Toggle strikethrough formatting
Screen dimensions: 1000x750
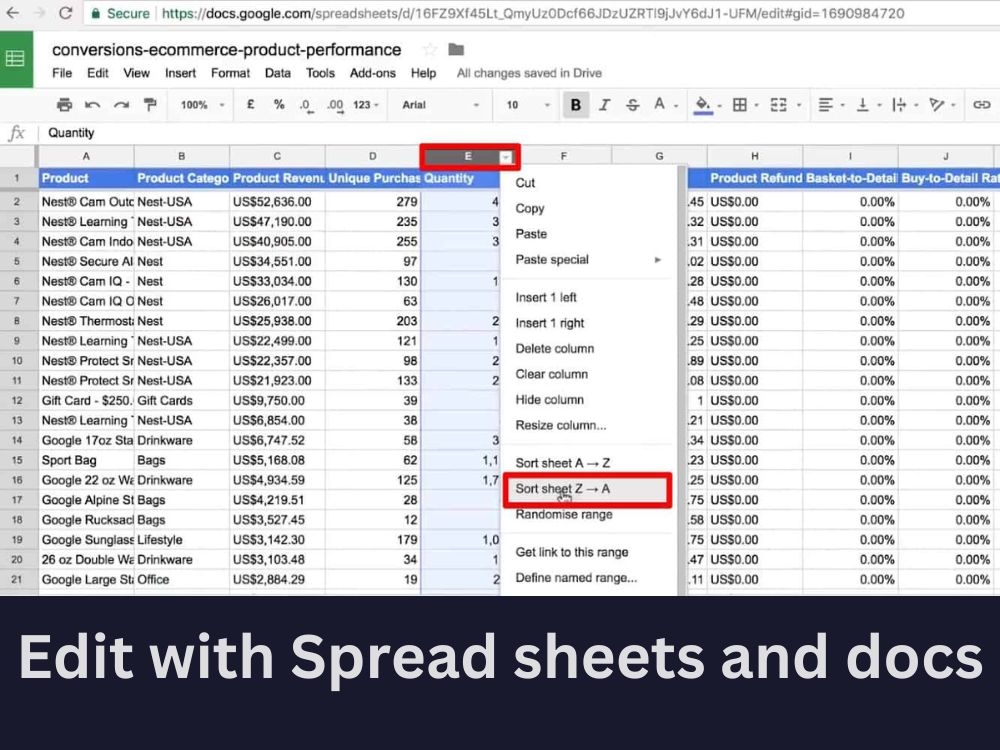[632, 105]
